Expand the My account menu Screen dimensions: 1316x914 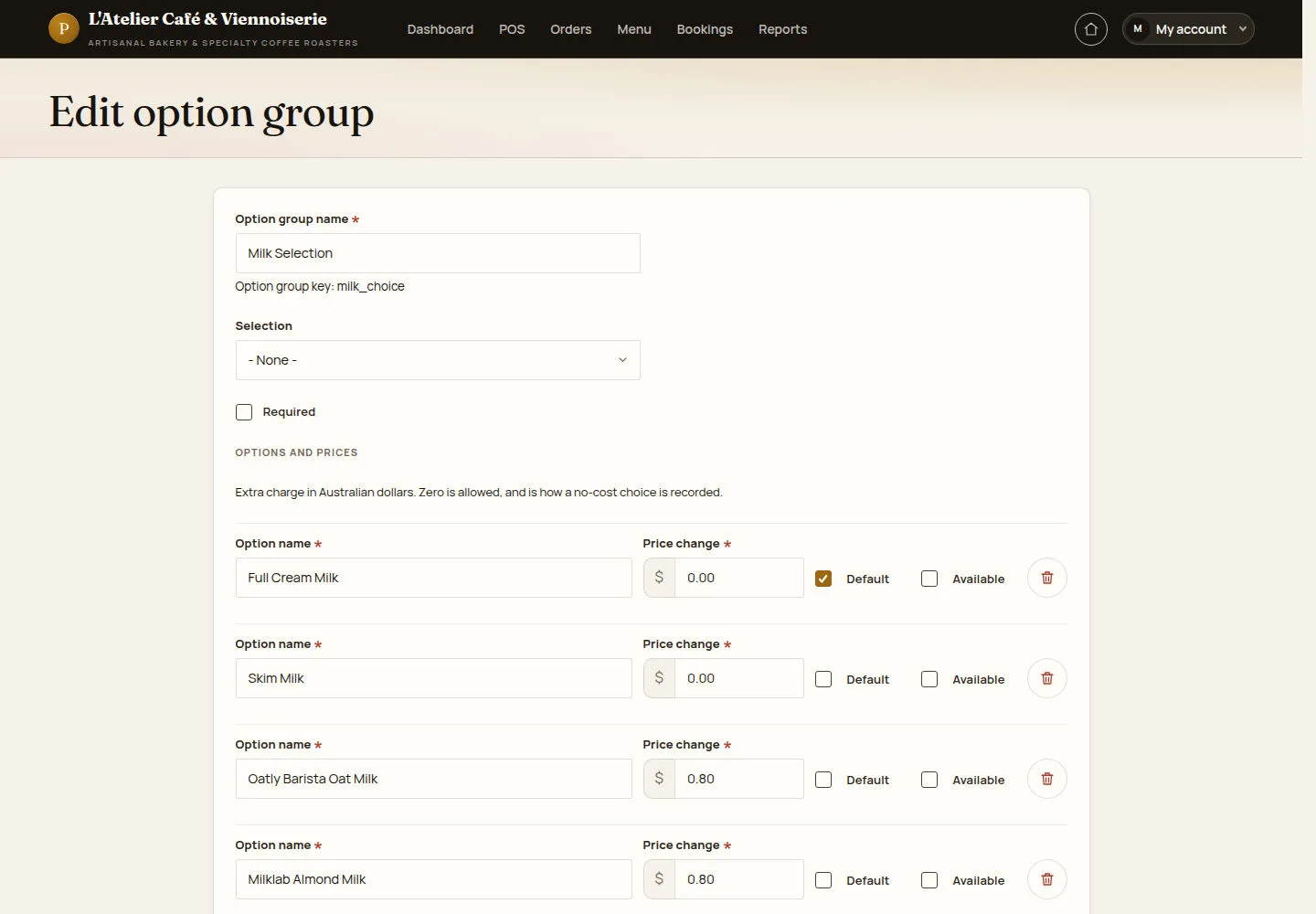point(1188,29)
